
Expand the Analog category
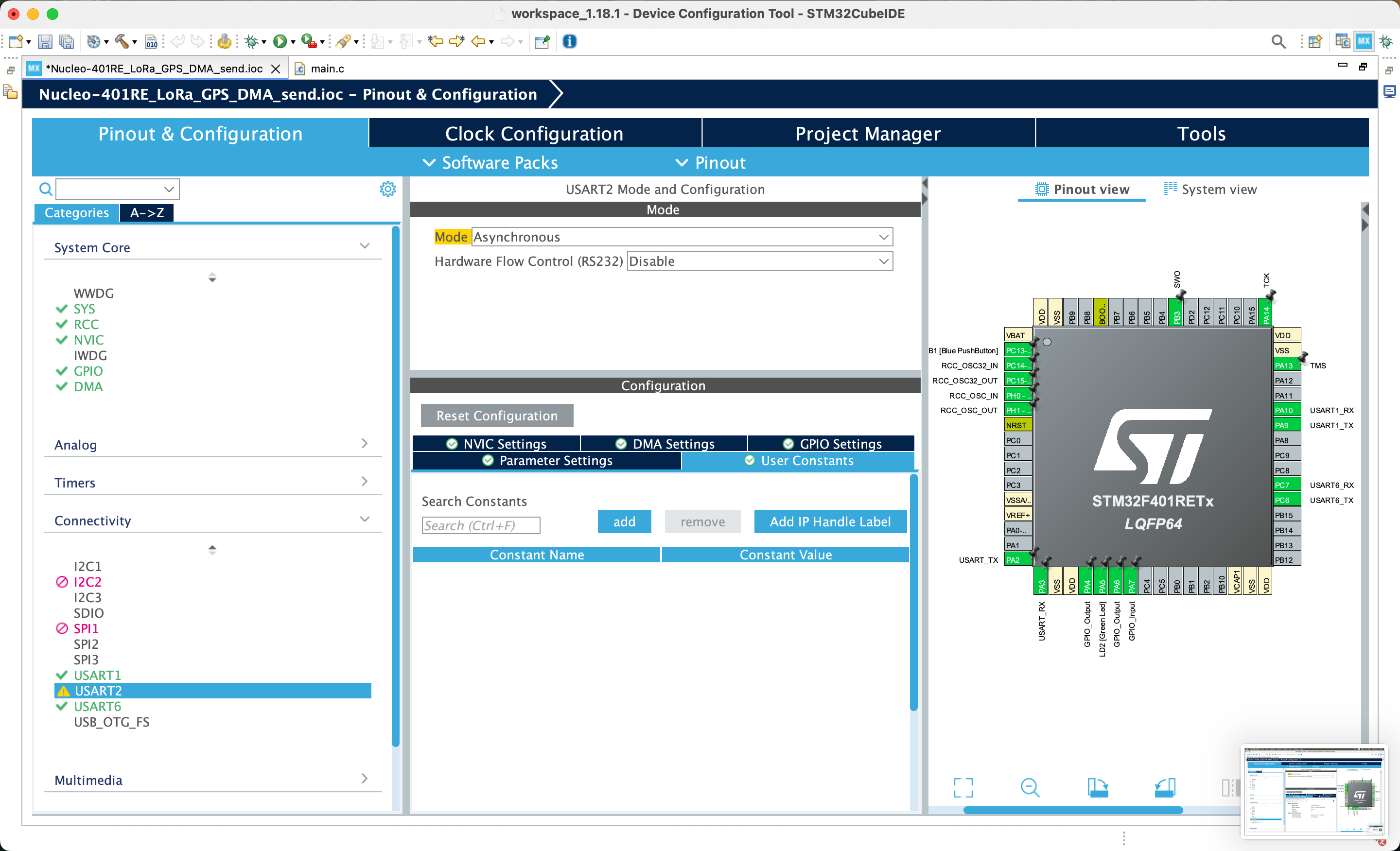(x=364, y=443)
